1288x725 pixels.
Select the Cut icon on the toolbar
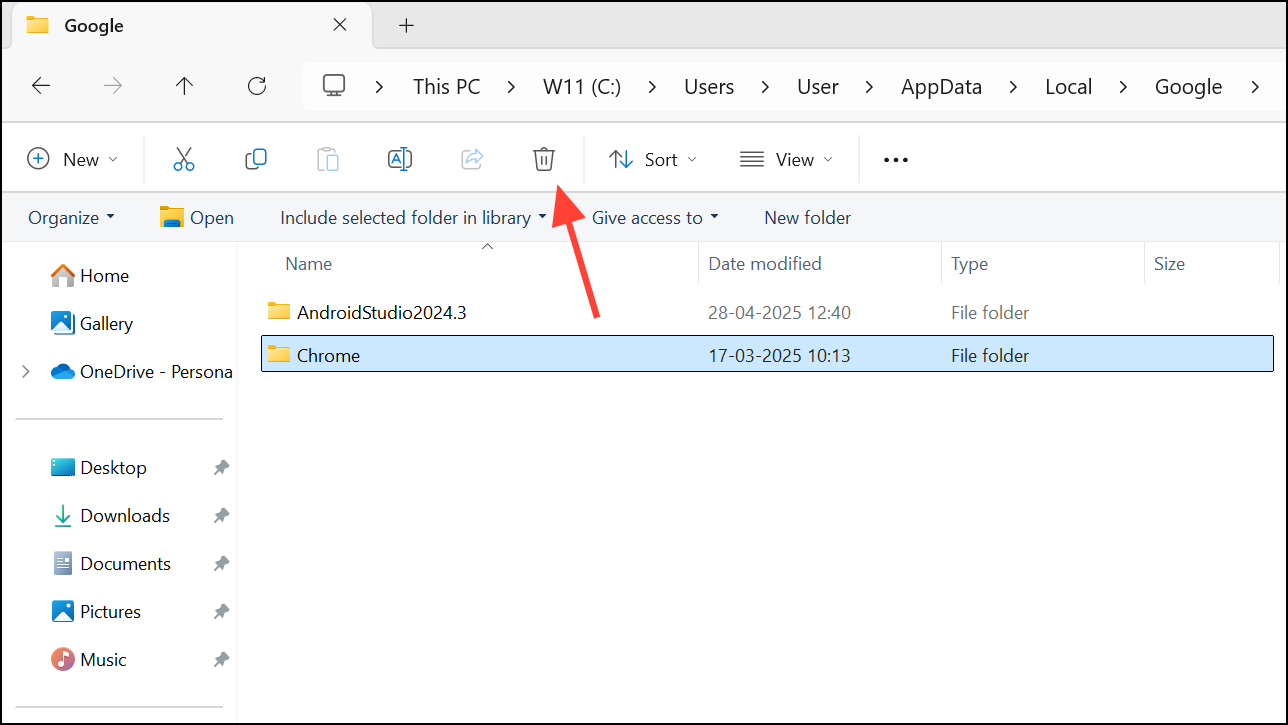tap(184, 159)
